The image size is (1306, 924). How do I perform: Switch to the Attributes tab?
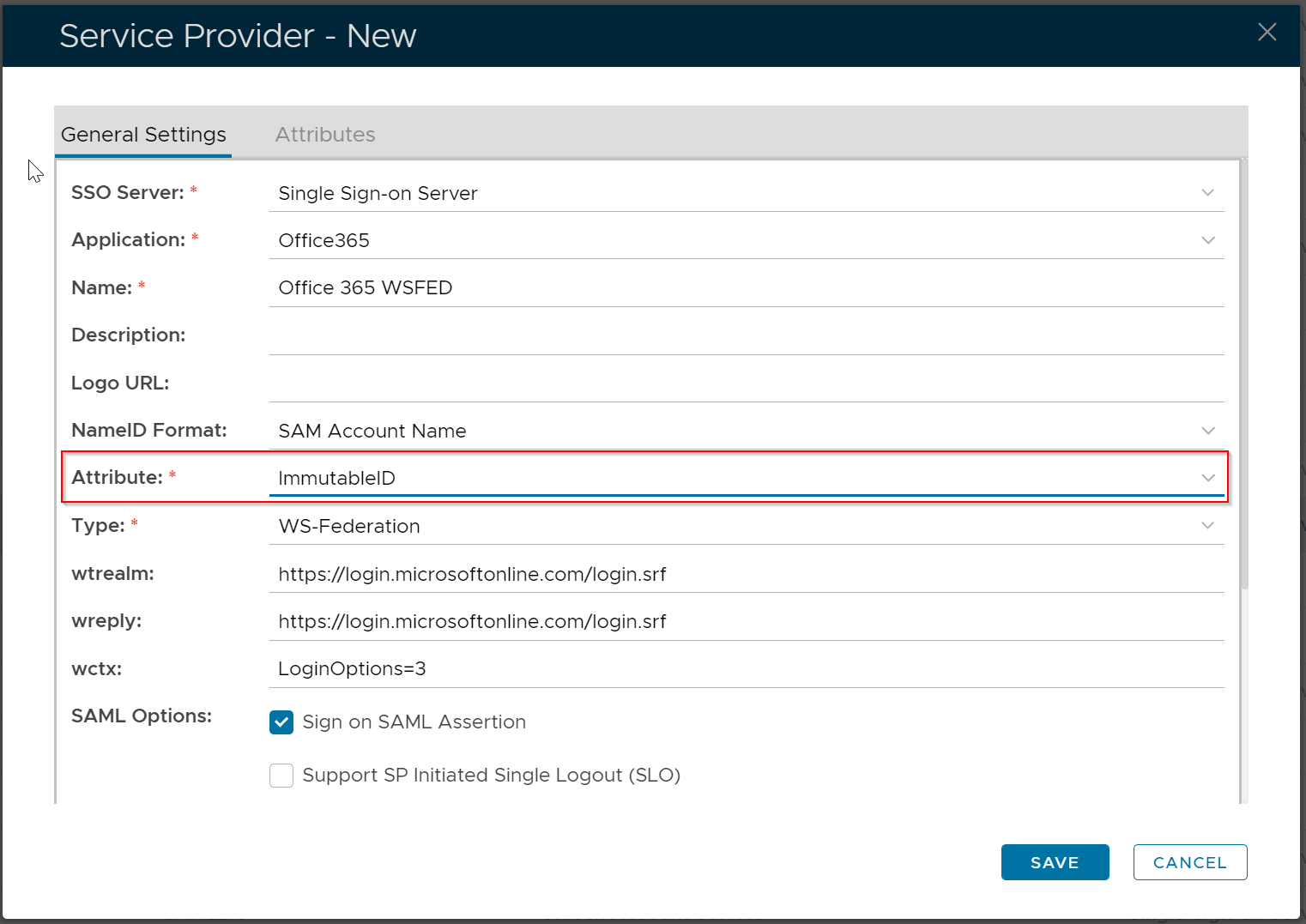point(324,135)
